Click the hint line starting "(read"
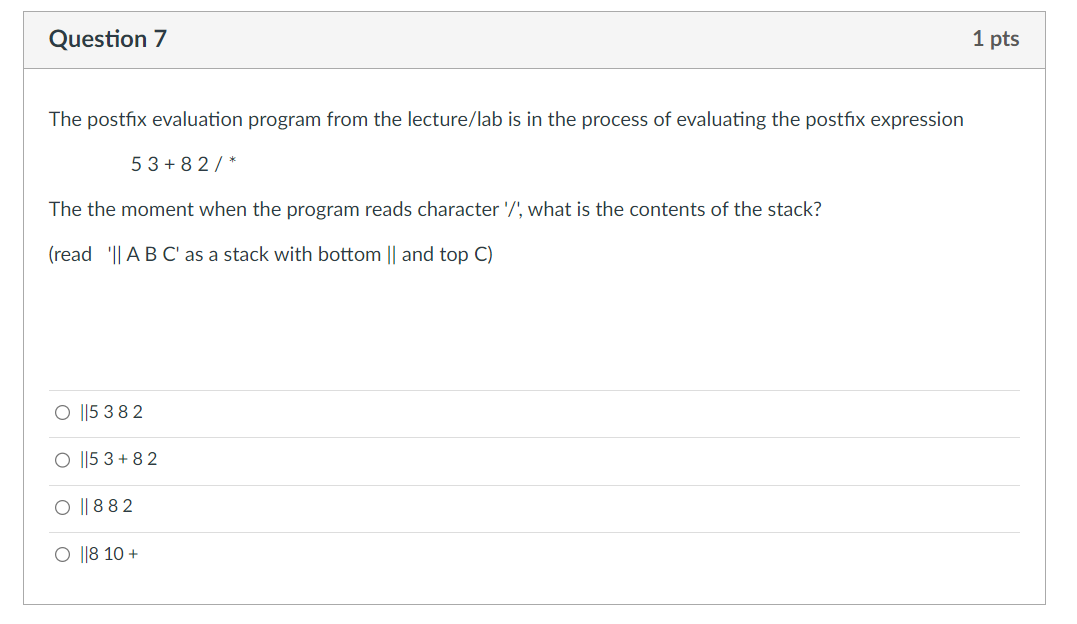 tap(271, 254)
